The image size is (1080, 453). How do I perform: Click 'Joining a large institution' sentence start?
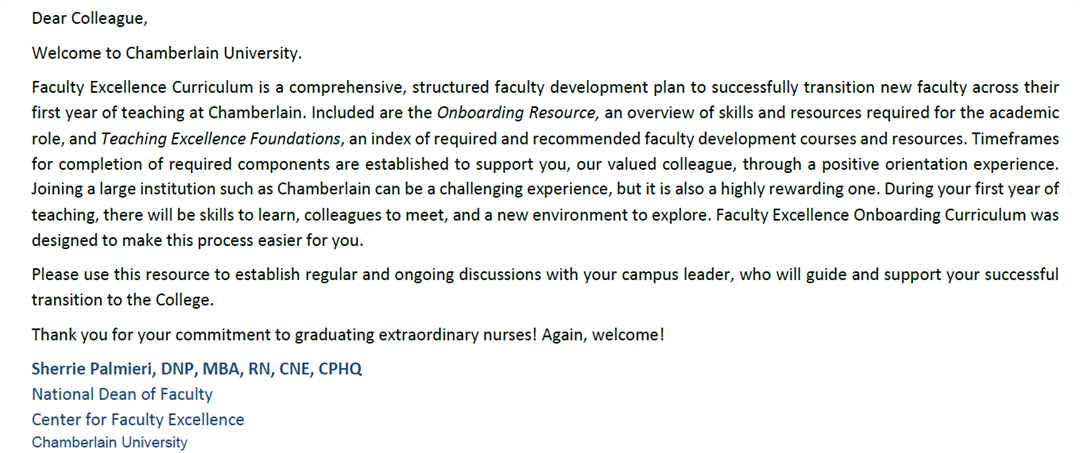point(118,189)
